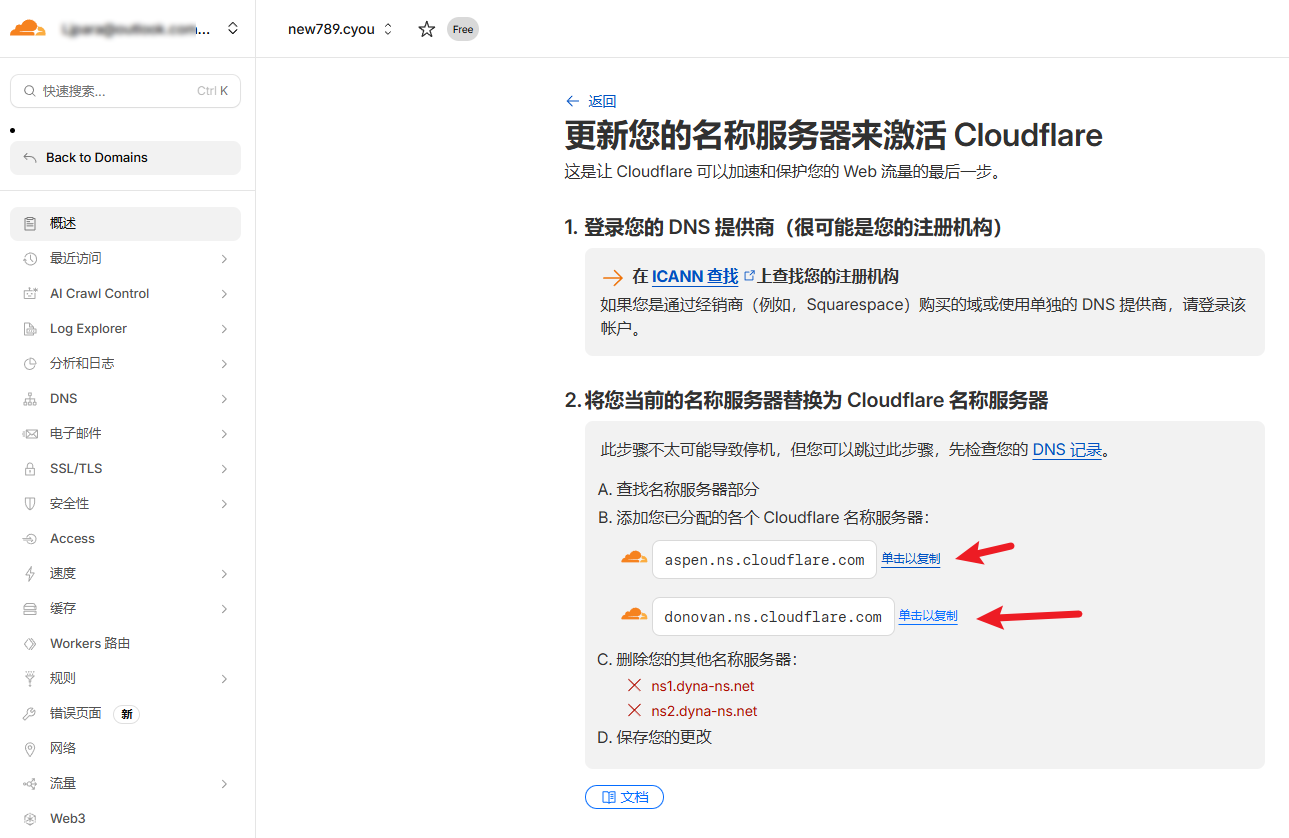Click the SSL/TLS lock icon
This screenshot has height=838, width=1289.
[30, 469]
